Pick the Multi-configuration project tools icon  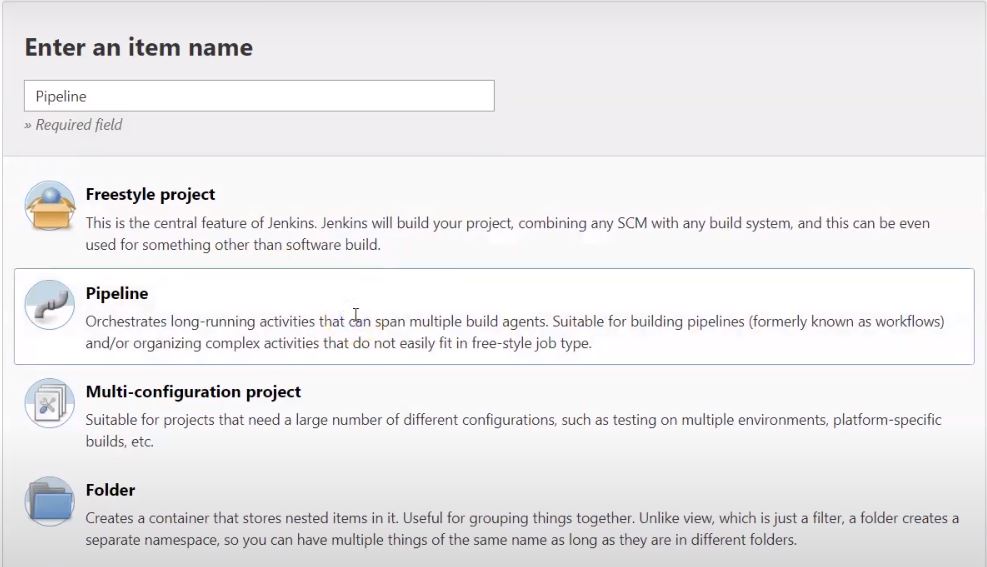coord(50,403)
